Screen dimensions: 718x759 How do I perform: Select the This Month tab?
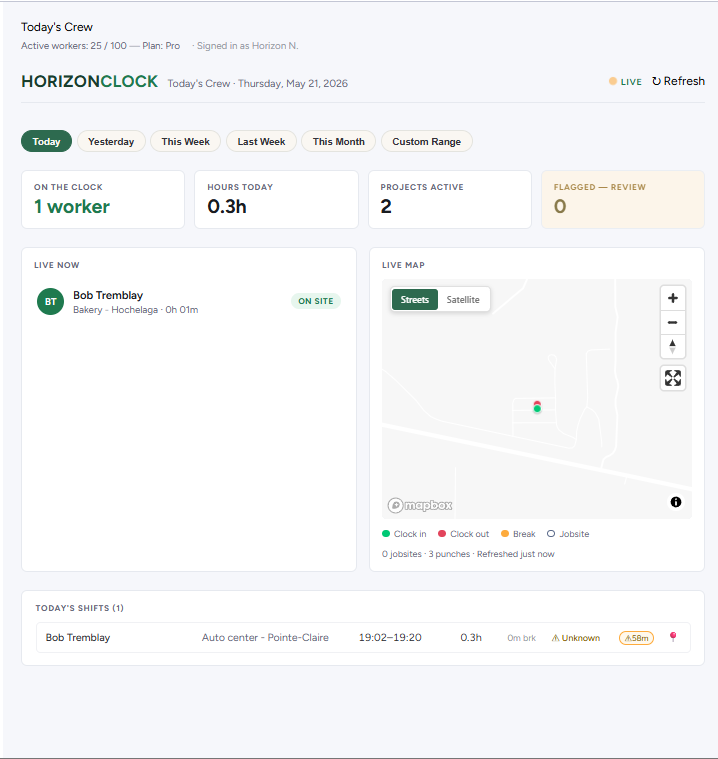338,141
